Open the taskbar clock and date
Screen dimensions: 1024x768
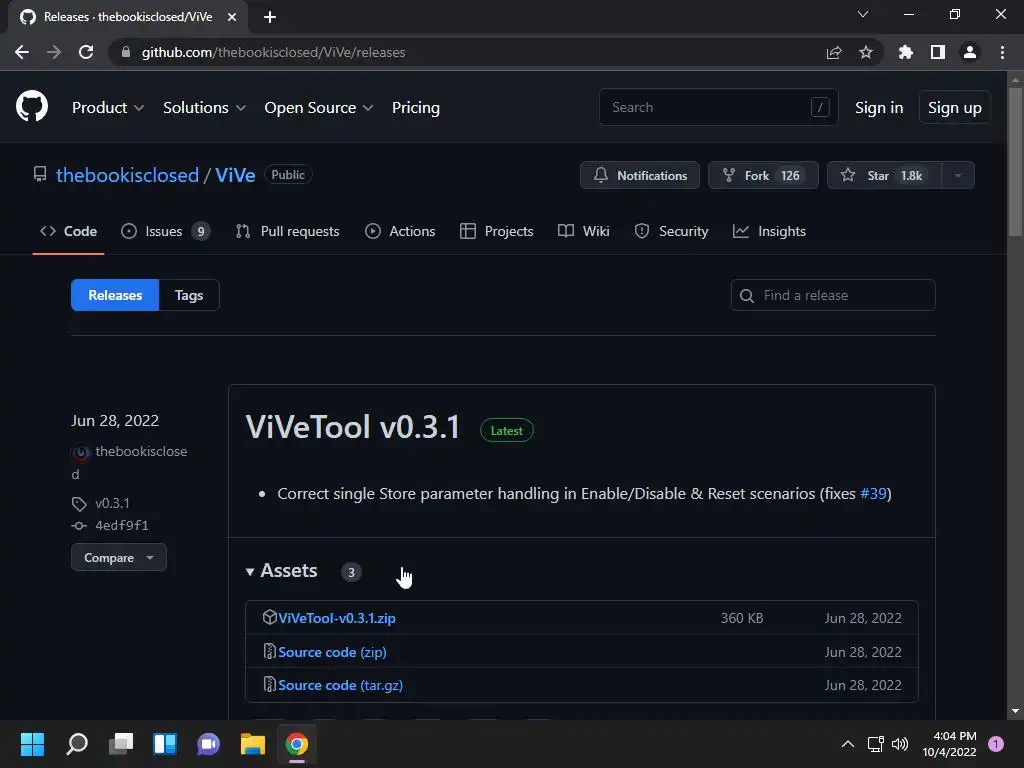(x=949, y=744)
